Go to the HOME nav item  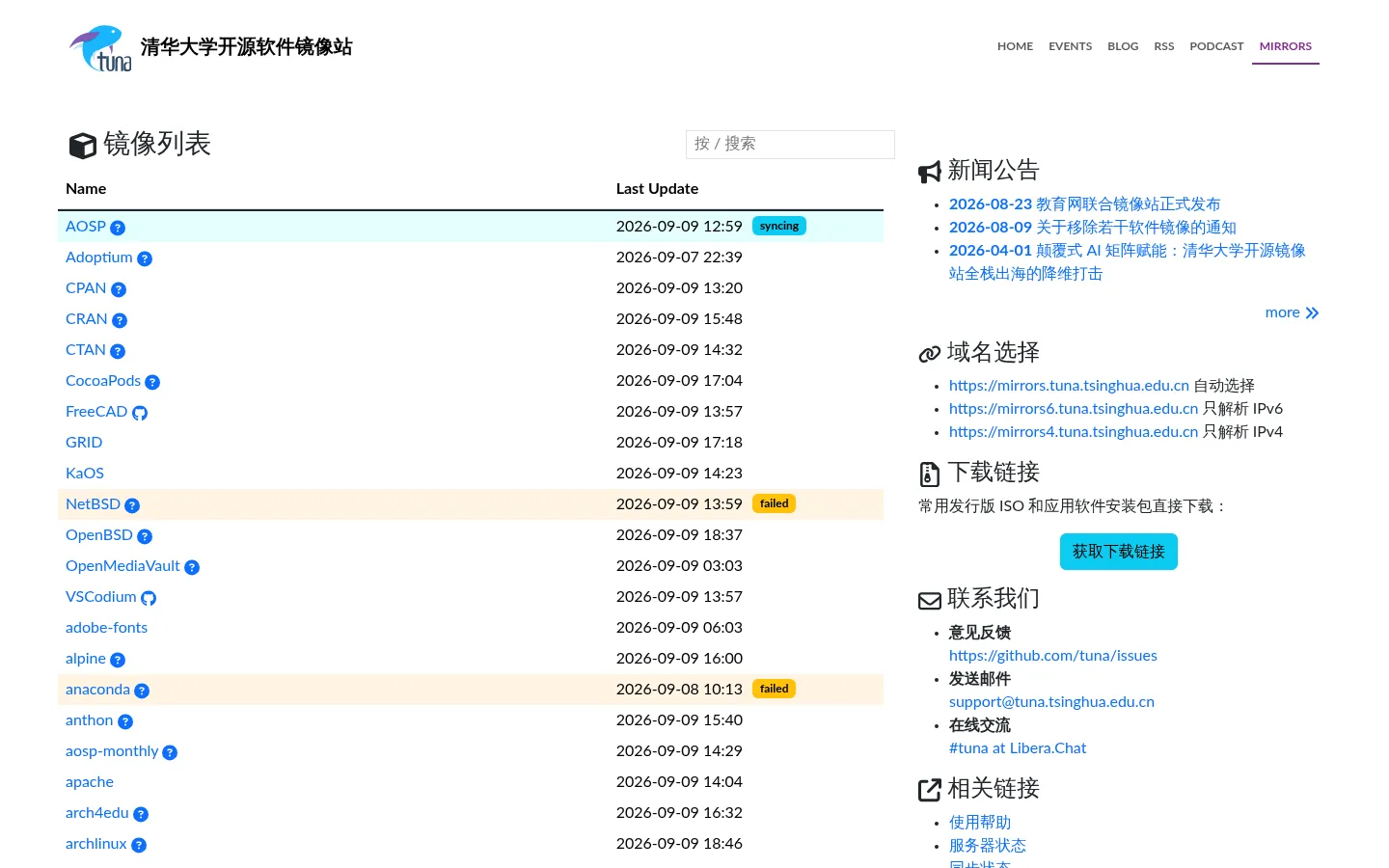pyautogui.click(x=1015, y=46)
